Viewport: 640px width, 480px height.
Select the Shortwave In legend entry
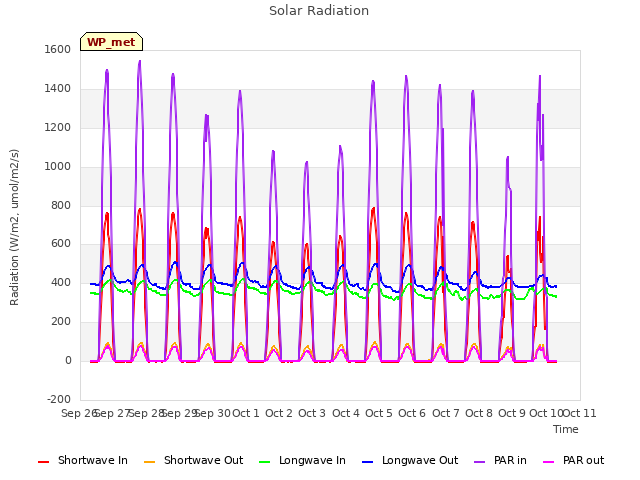click(x=83, y=460)
